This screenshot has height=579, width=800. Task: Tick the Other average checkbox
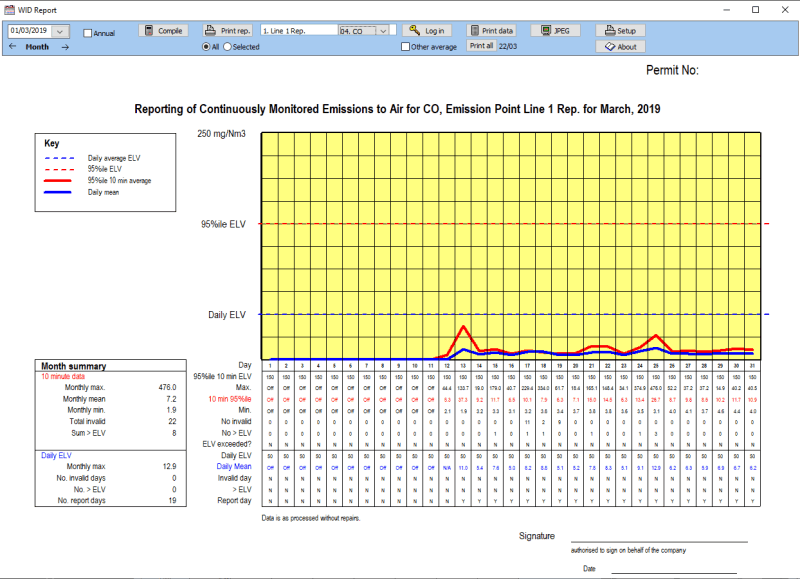point(405,47)
